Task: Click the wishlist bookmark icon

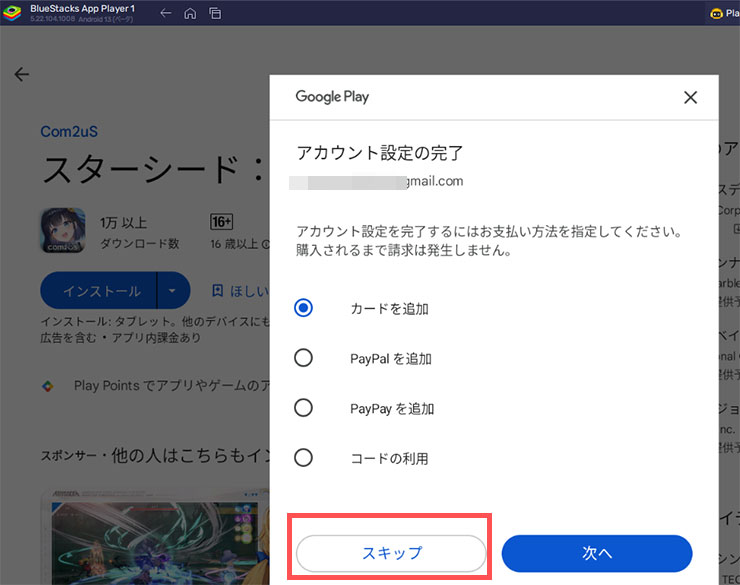Action: coord(217,291)
